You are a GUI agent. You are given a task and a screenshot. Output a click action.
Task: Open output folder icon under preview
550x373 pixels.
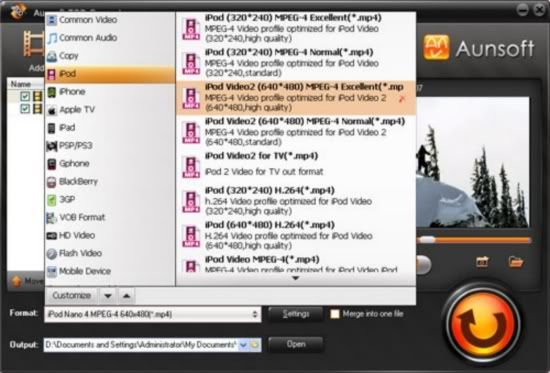[x=516, y=262]
